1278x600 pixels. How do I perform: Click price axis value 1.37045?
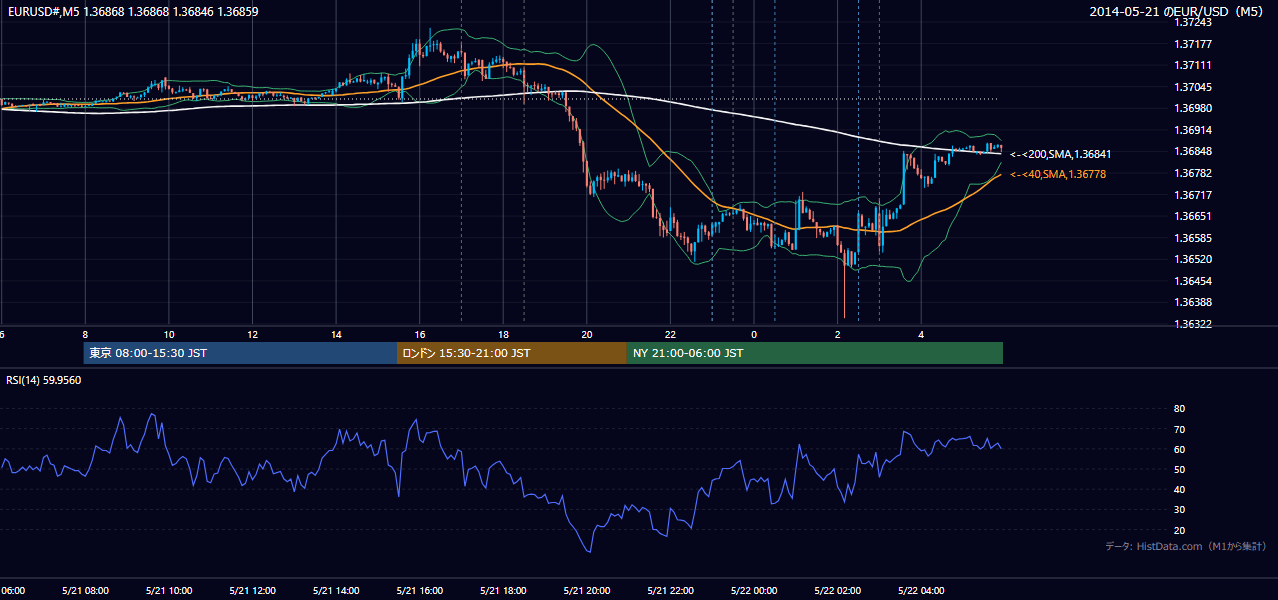coord(1193,87)
